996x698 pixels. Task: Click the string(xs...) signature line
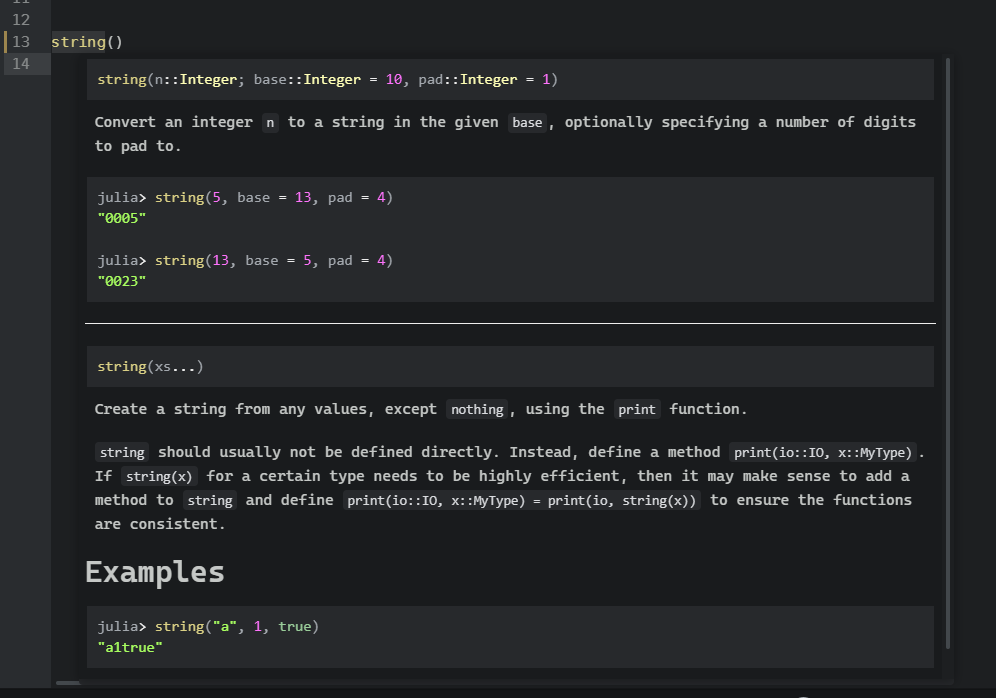tap(150, 366)
